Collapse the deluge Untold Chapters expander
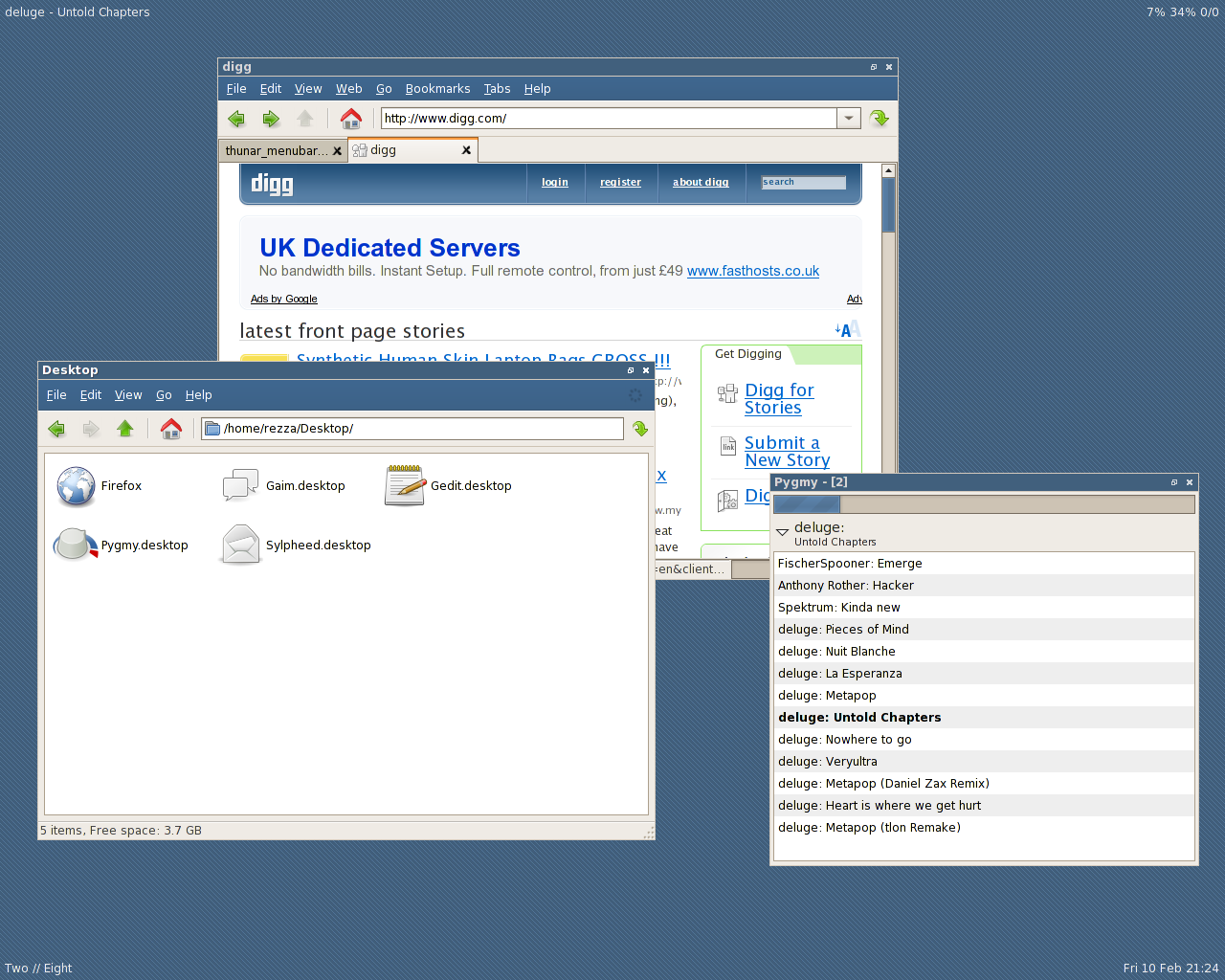The height and width of the screenshot is (980, 1225). (782, 531)
